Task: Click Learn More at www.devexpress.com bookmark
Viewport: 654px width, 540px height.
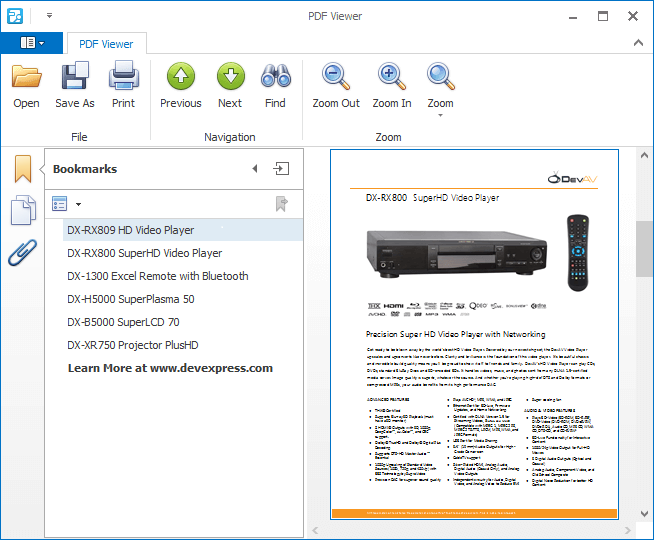Action: (x=170, y=368)
